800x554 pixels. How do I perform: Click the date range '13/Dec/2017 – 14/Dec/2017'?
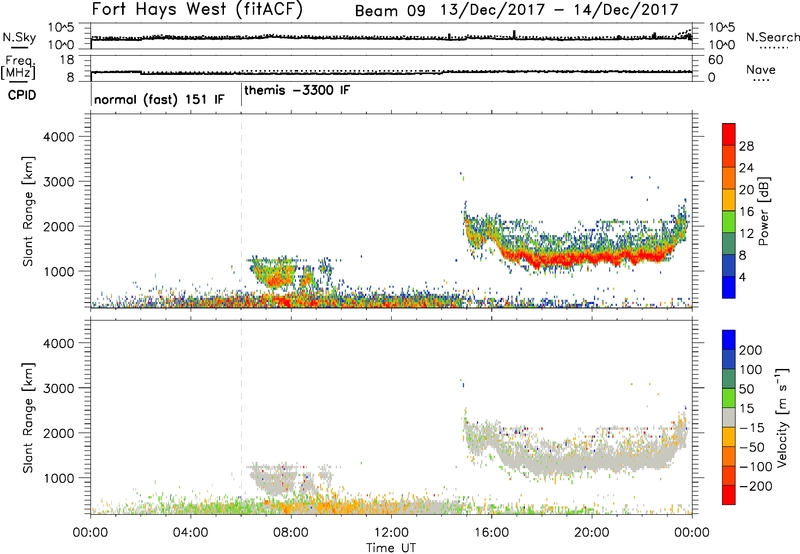560,10
